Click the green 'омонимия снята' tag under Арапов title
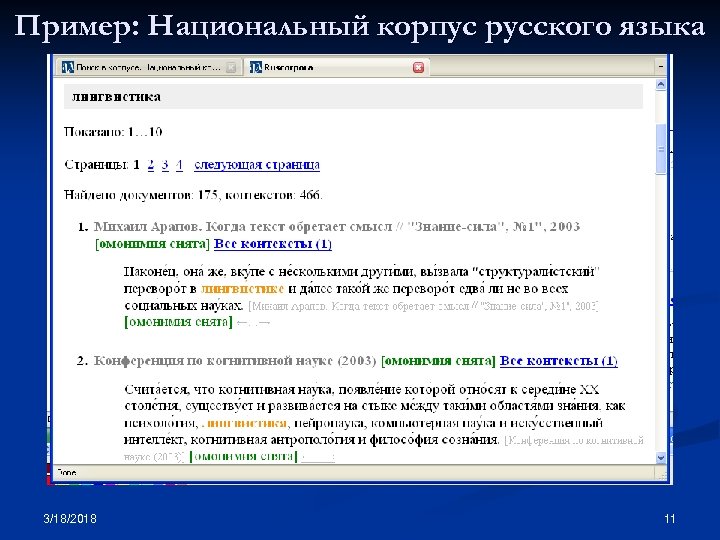The height and width of the screenshot is (540, 720). point(152,243)
